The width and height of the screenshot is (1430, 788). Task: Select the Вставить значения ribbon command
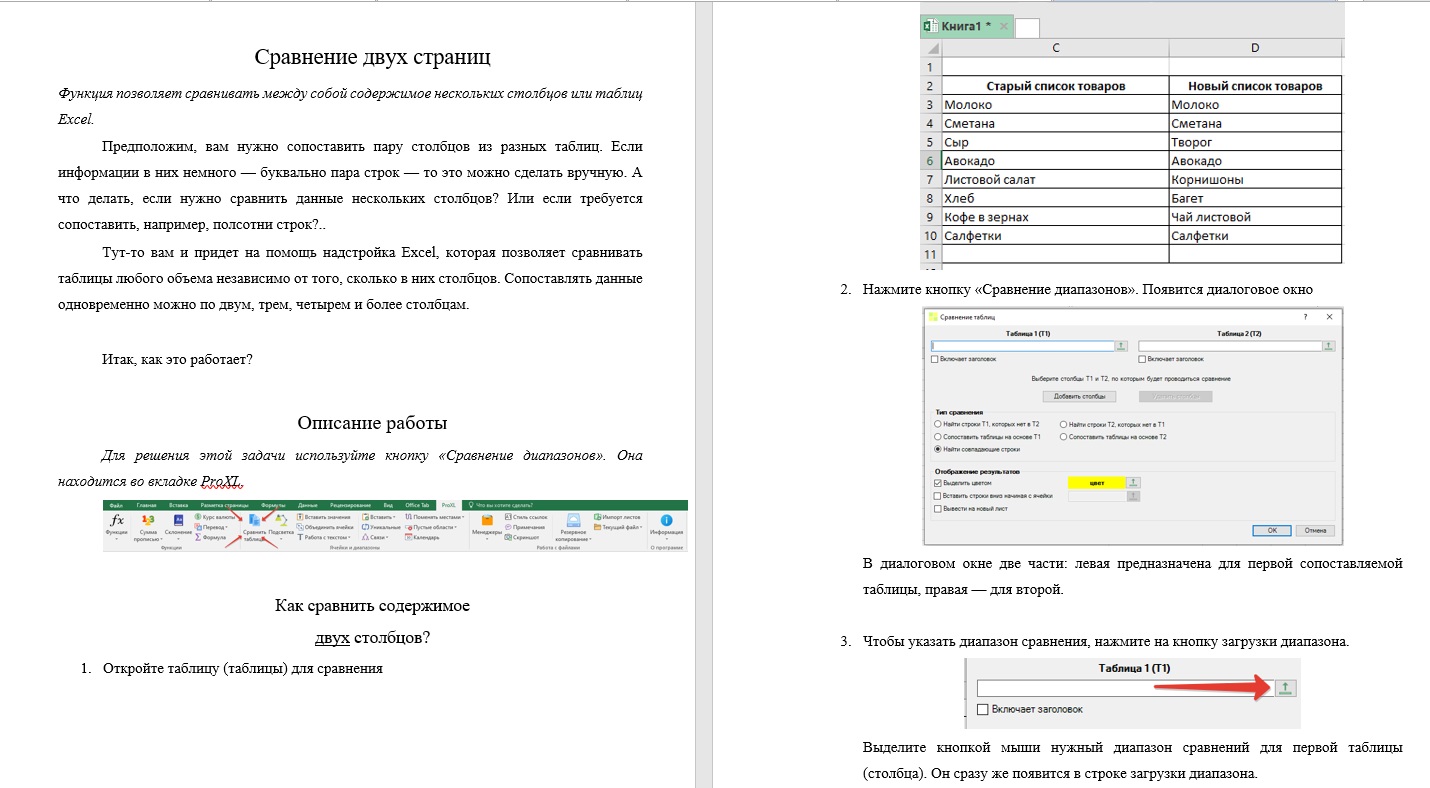tap(324, 517)
